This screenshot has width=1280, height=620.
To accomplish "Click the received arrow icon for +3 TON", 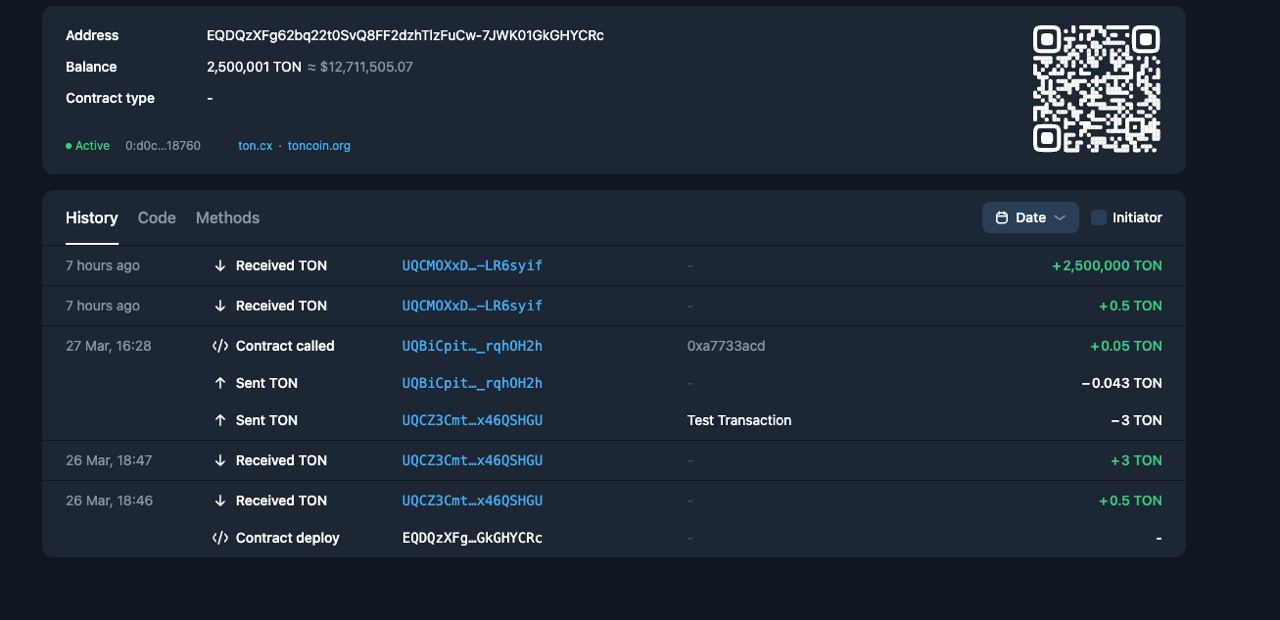I will [x=220, y=461].
